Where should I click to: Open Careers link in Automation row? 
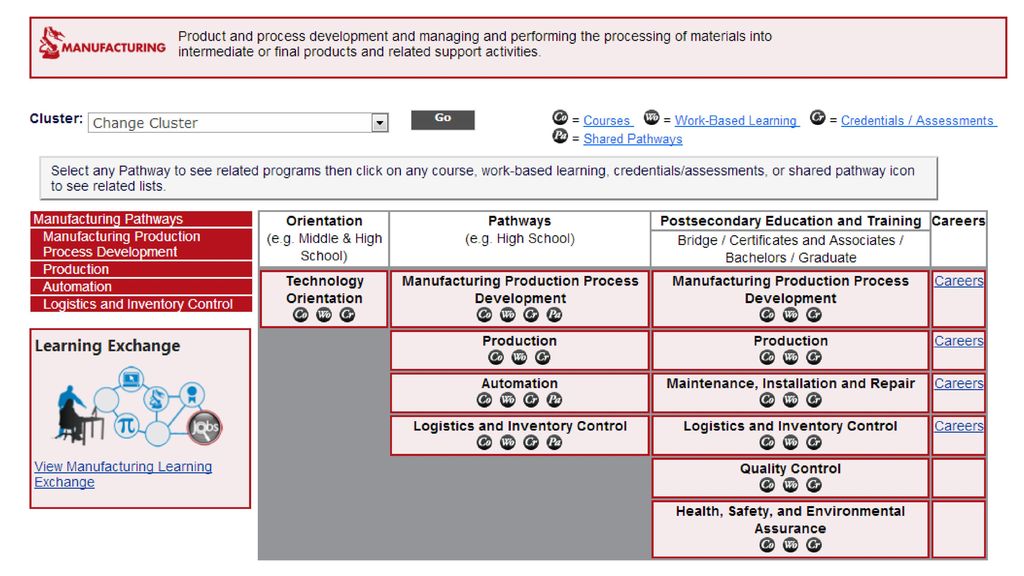[958, 383]
